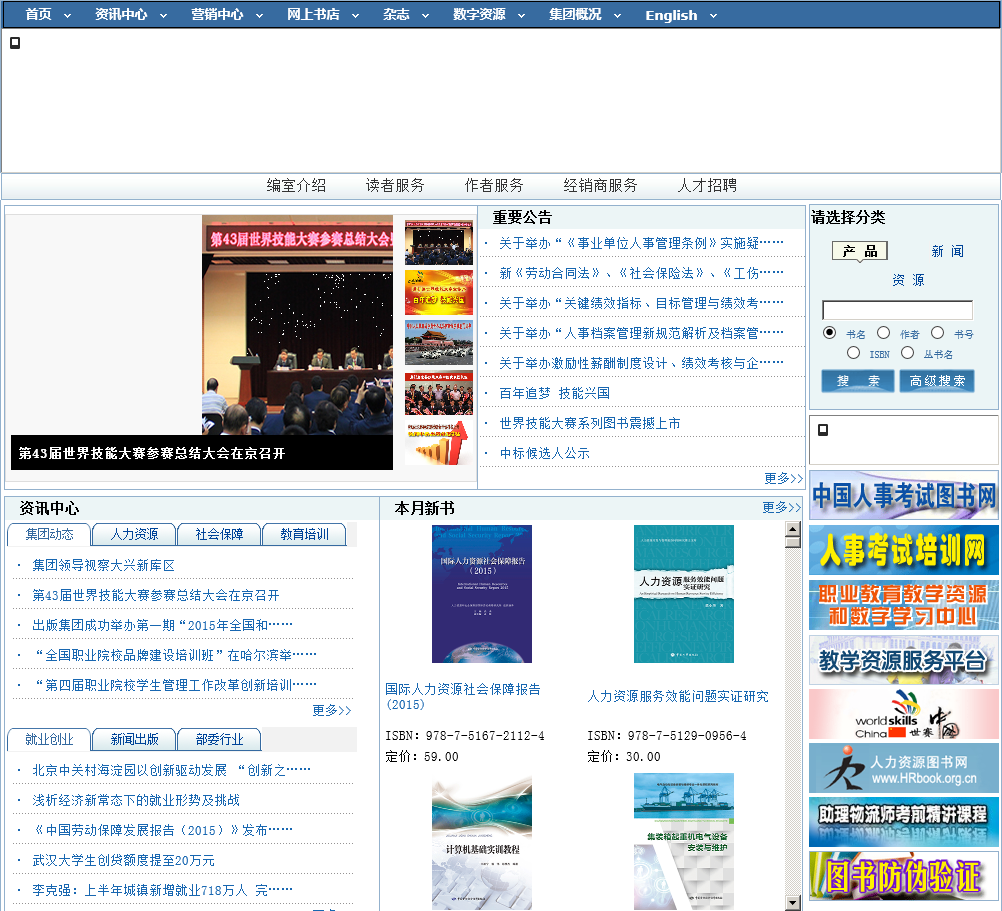This screenshot has height=911, width=1002.
Task: Select the 书号 radio button
Action: pyautogui.click(x=937, y=332)
